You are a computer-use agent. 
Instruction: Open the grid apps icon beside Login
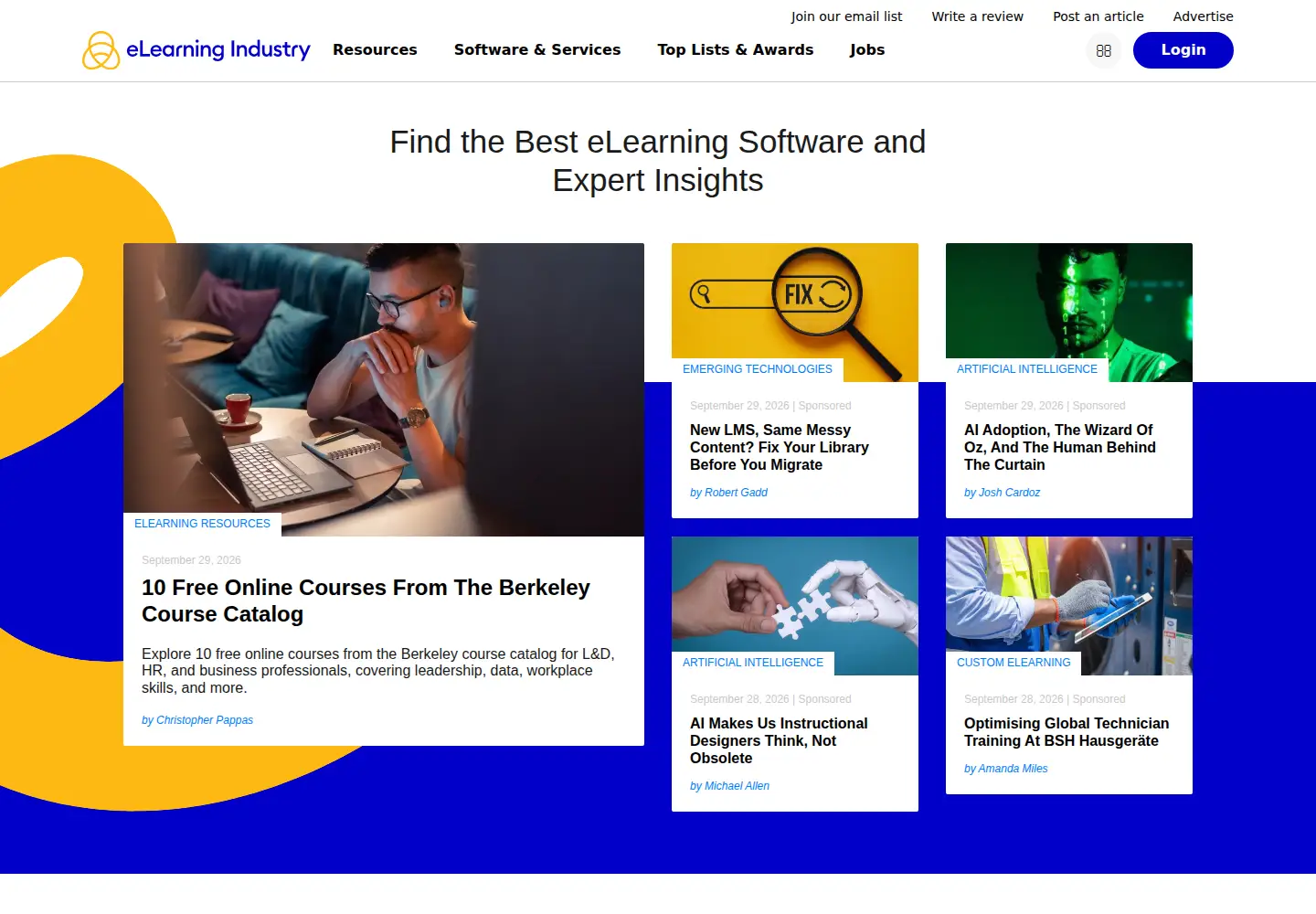pos(1103,50)
